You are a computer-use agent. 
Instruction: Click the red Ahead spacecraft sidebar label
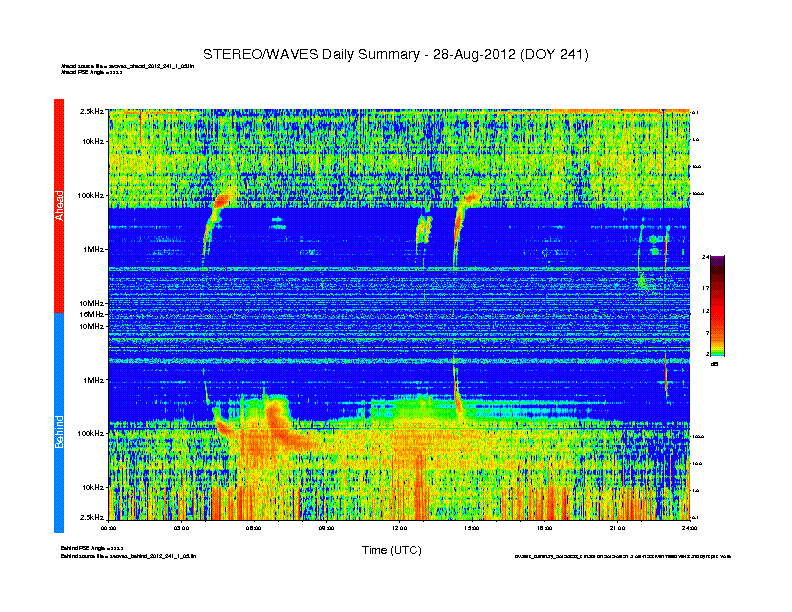(59, 203)
